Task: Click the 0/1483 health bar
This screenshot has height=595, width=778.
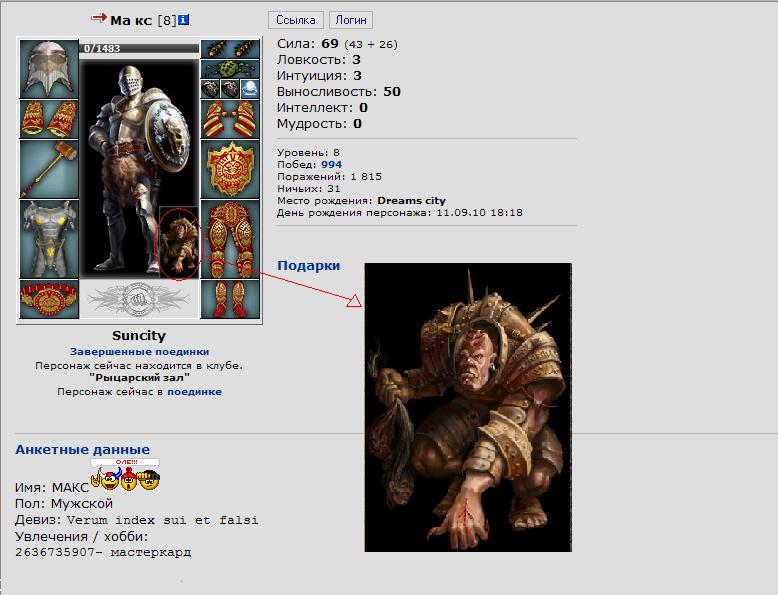Action: pos(139,48)
